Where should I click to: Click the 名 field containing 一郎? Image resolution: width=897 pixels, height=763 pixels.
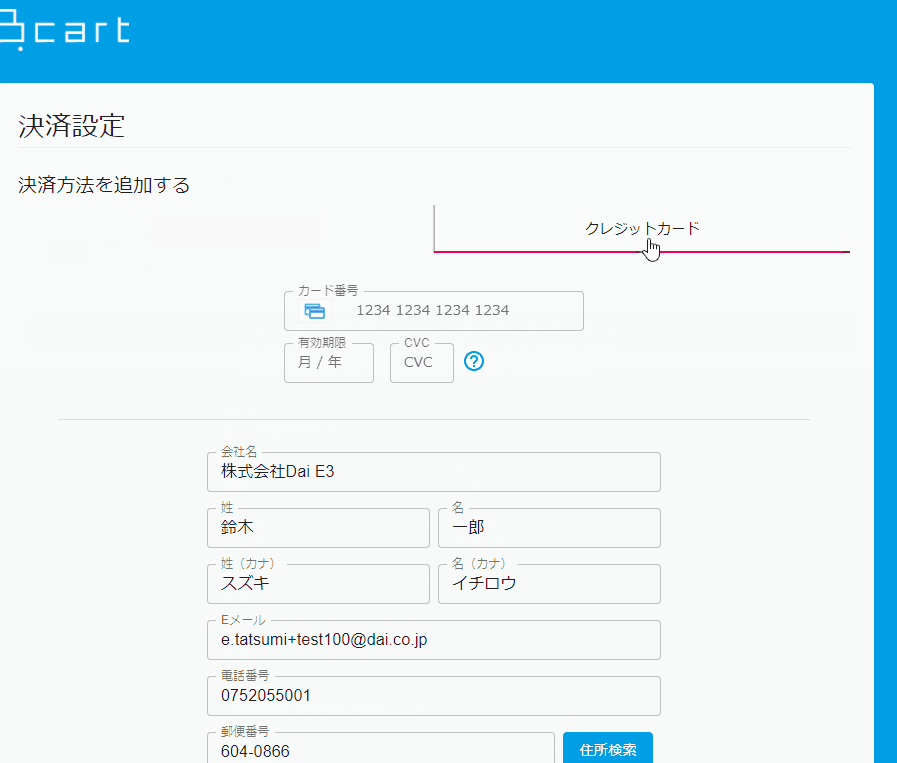[548, 528]
